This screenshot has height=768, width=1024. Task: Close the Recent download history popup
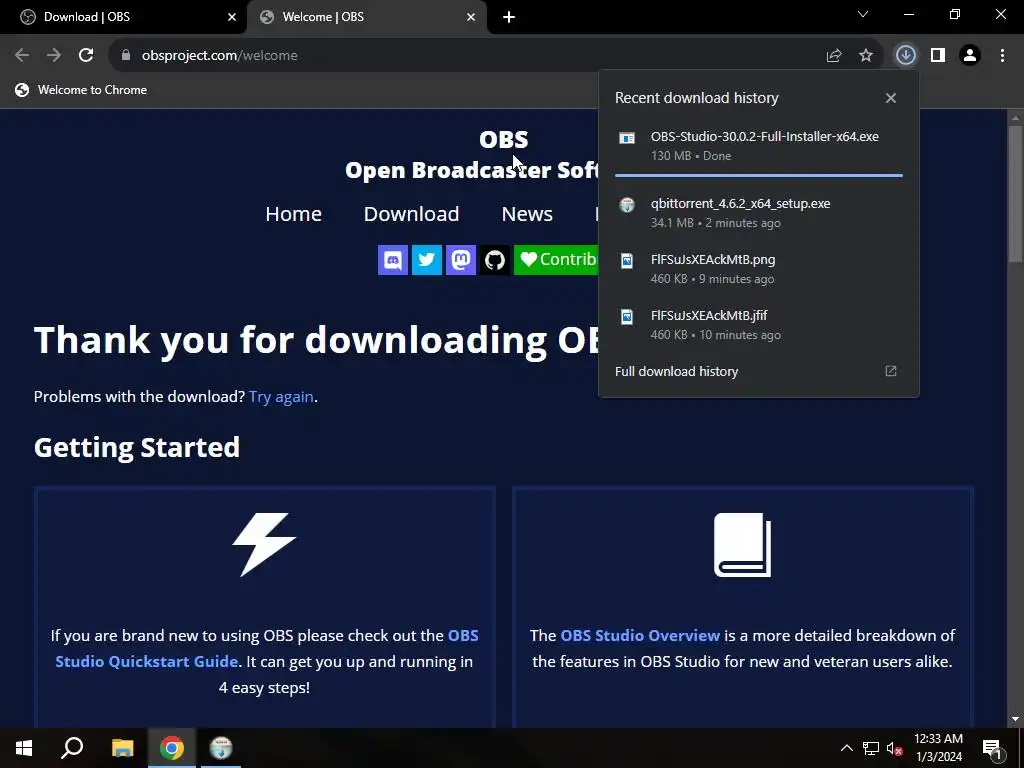(x=891, y=98)
